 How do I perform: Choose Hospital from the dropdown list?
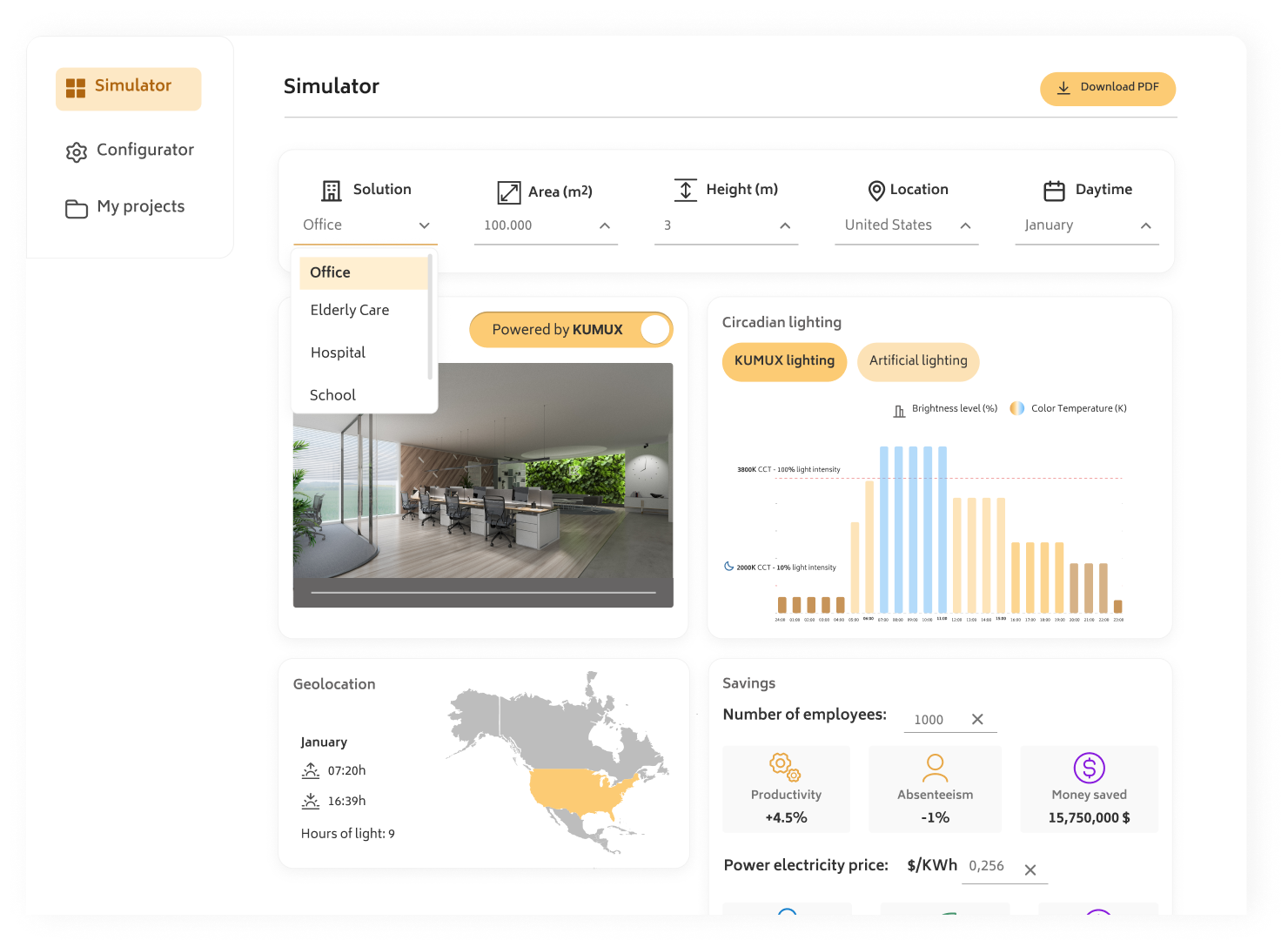coord(338,353)
